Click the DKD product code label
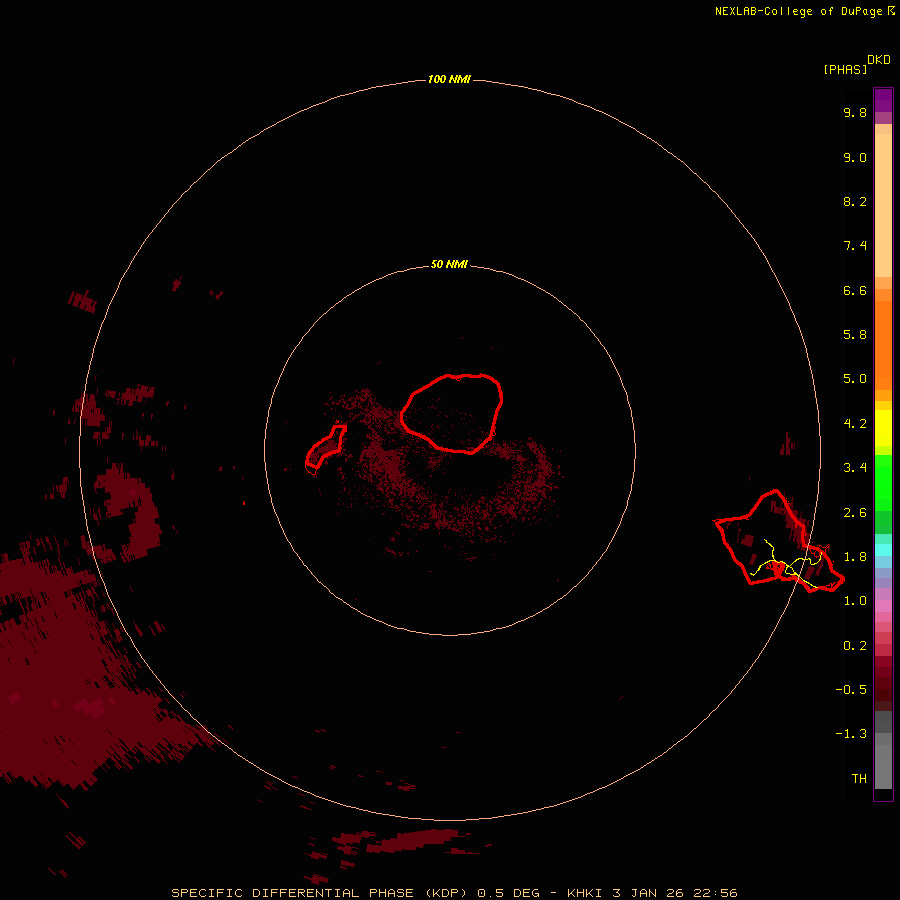 [879, 59]
